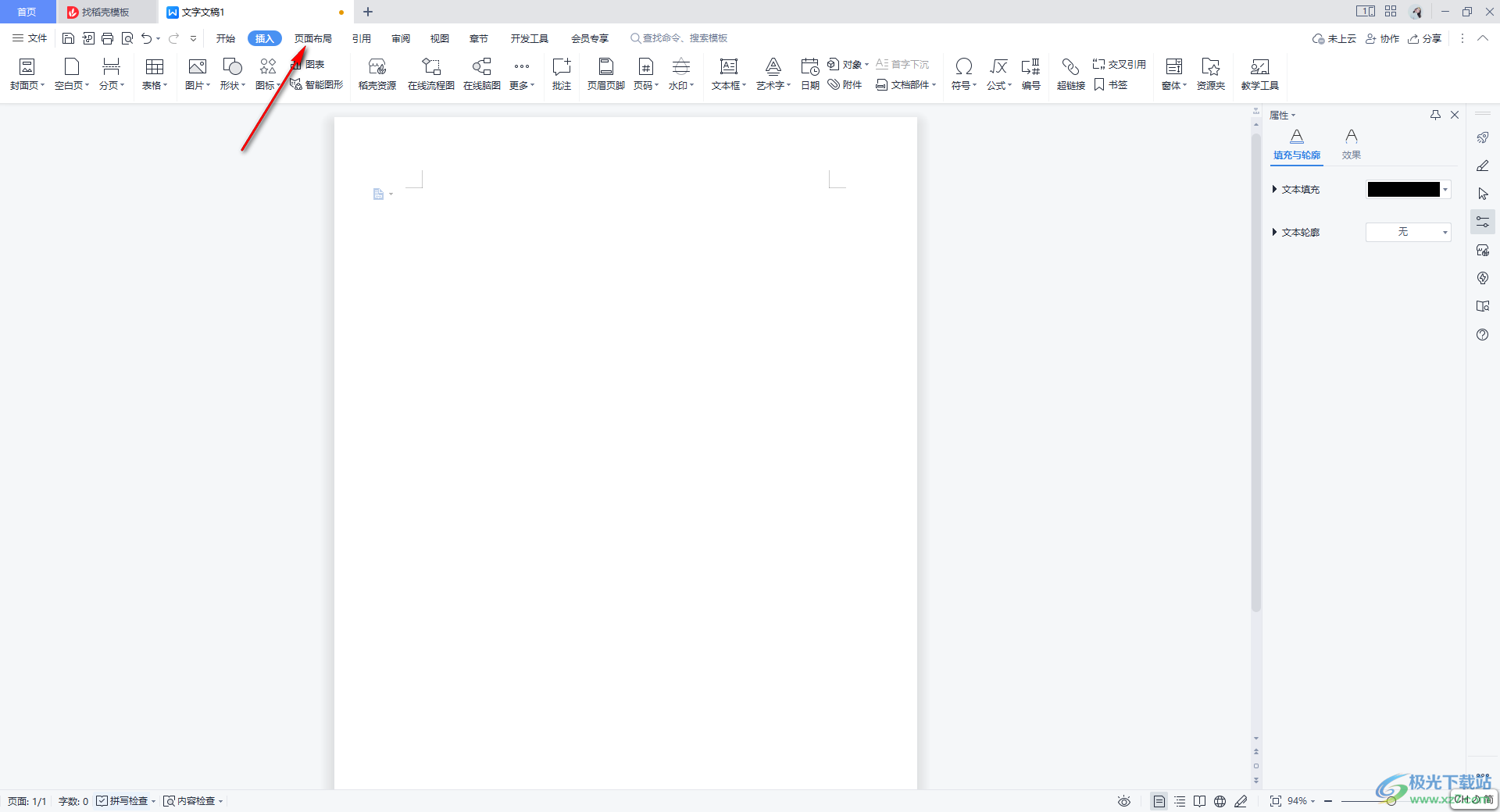Open the teaching tools (教学工具)

click(1260, 74)
